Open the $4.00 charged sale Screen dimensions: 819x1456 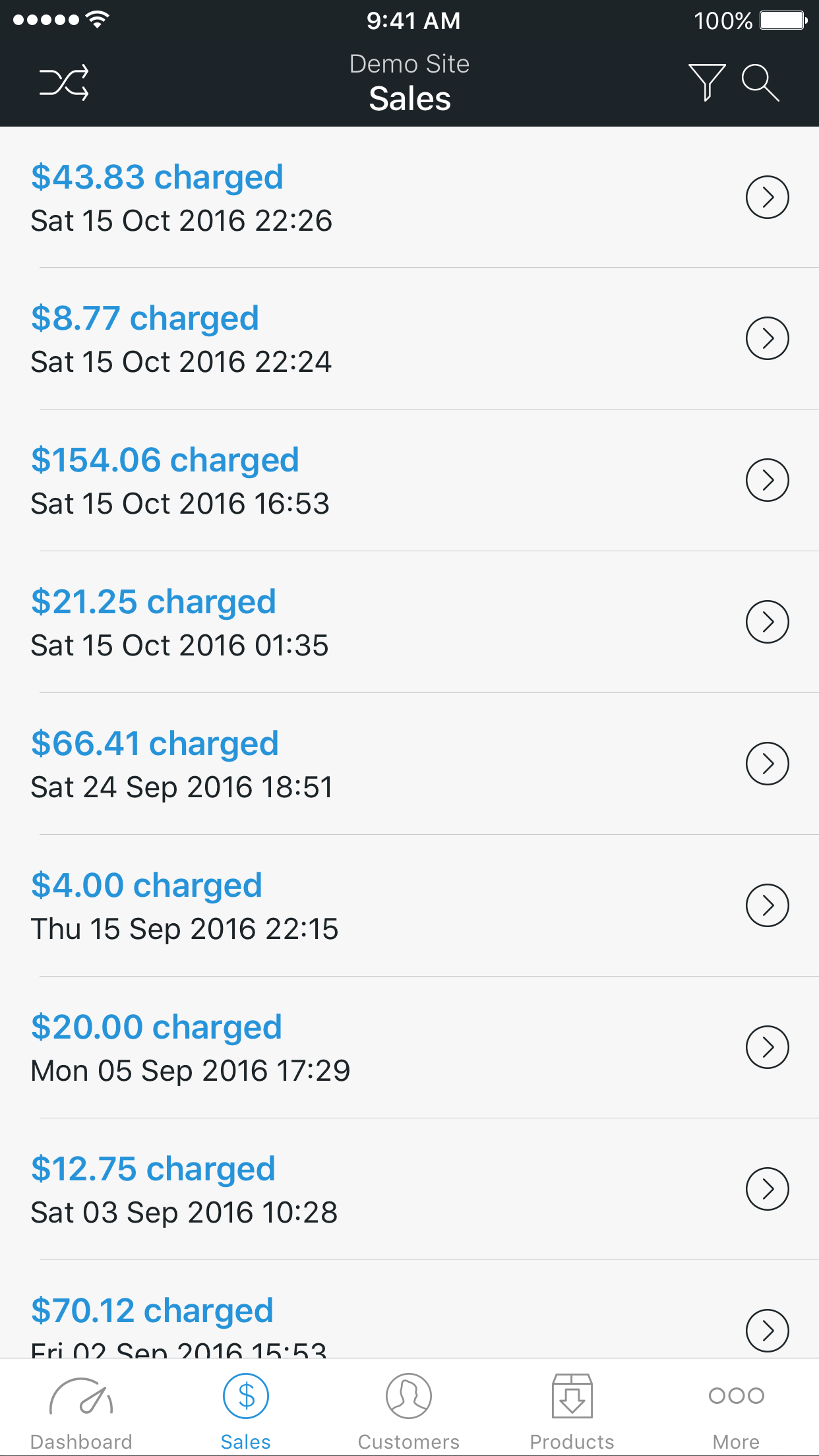click(146, 886)
